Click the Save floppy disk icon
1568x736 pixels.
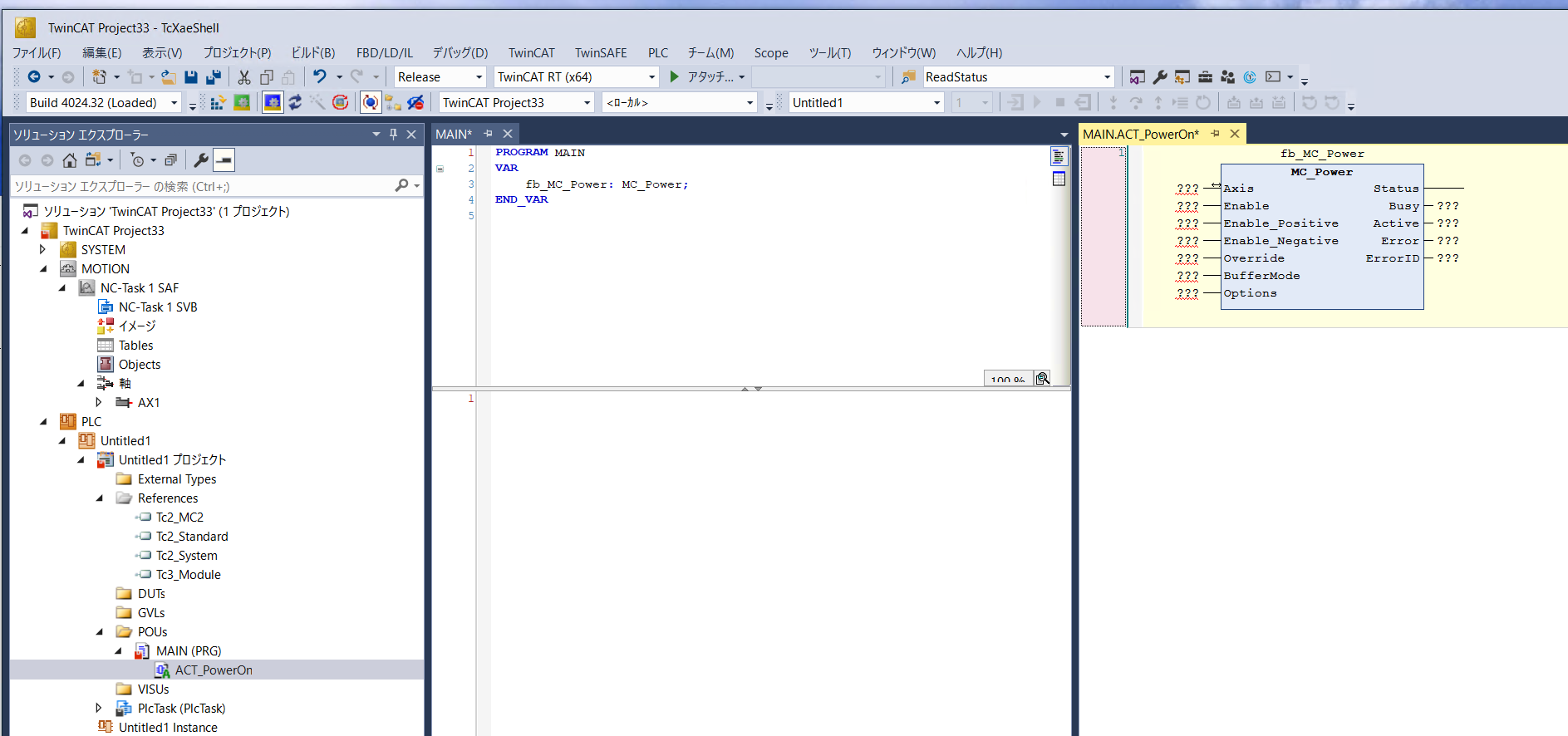(x=191, y=77)
